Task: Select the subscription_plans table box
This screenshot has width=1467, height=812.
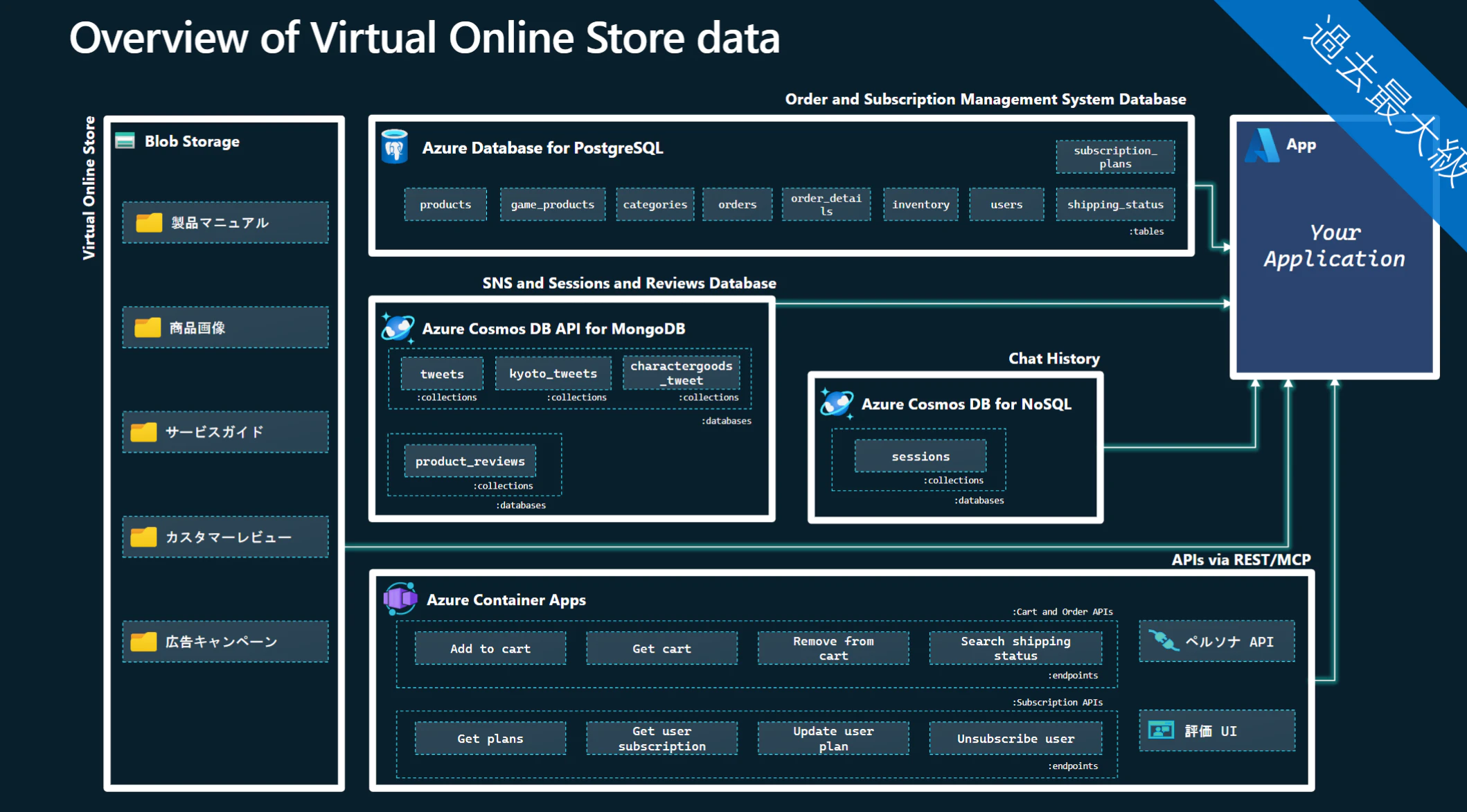Action: tap(1114, 157)
